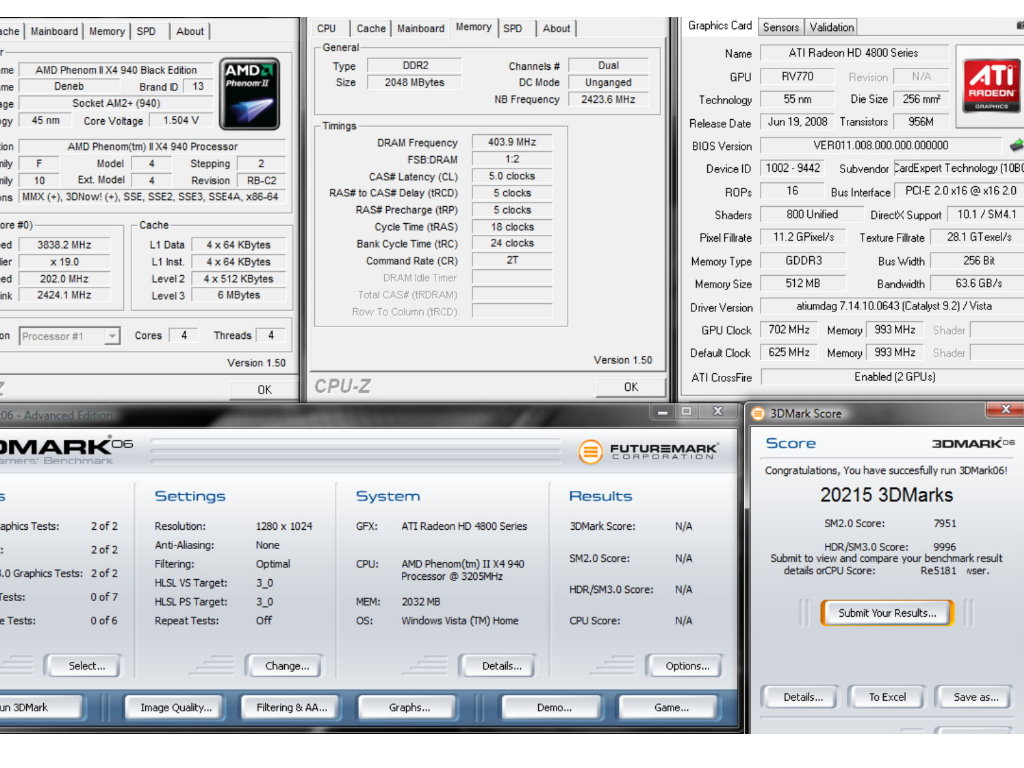The height and width of the screenshot is (768, 1024).
Task: Select Memory tab in middle CPU-Z window
Action: [473, 27]
